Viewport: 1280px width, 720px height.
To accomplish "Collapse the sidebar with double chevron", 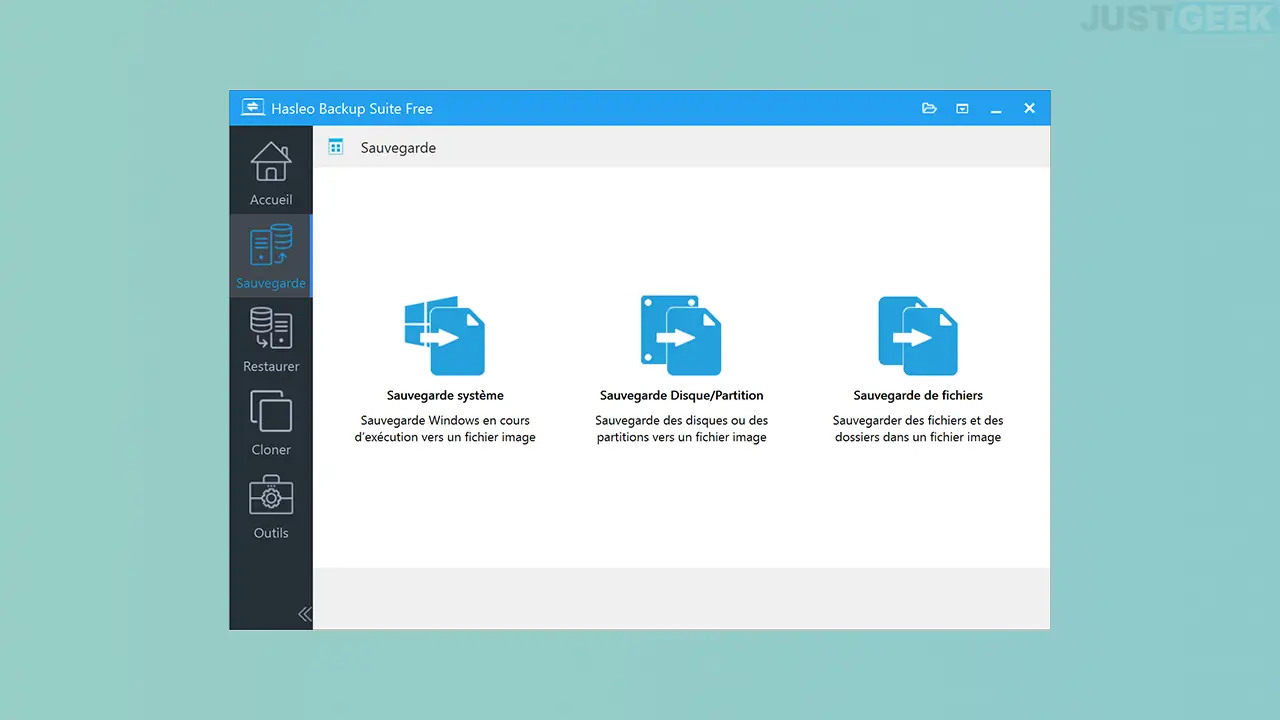I will (305, 614).
